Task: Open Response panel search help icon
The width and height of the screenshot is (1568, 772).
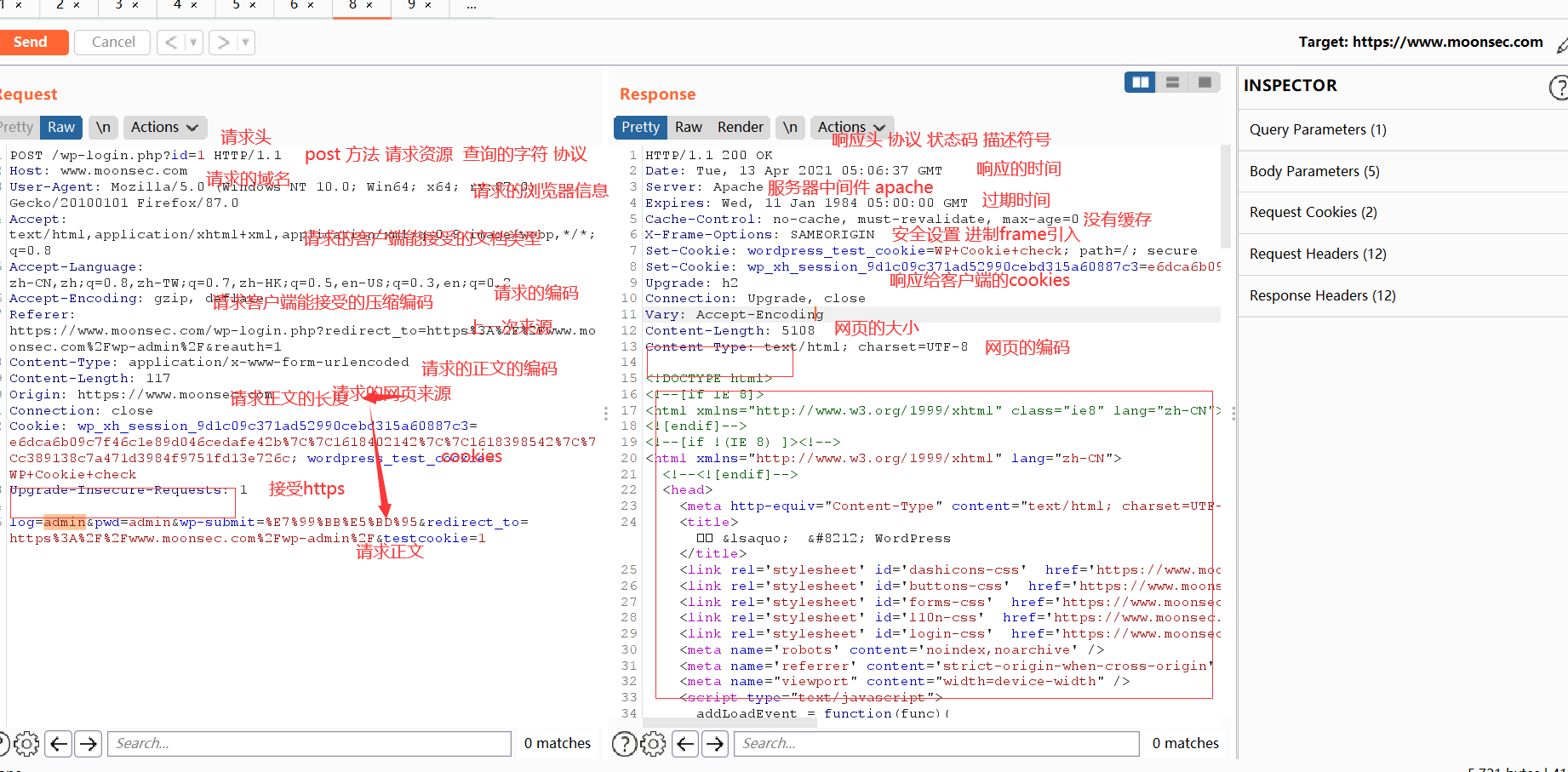Action: pos(625,744)
